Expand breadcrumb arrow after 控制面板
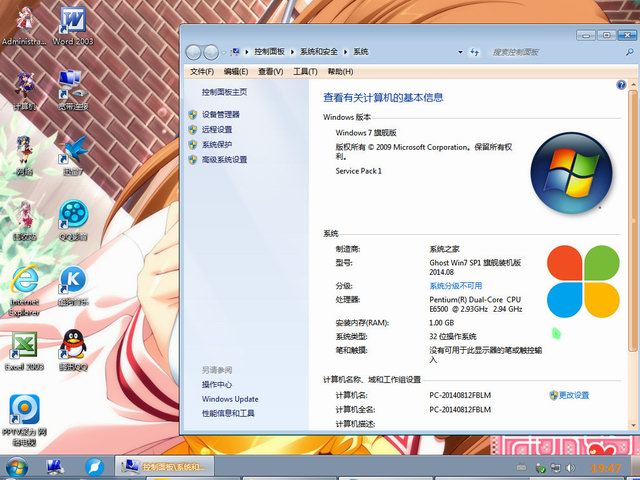The image size is (640, 480). [292, 52]
